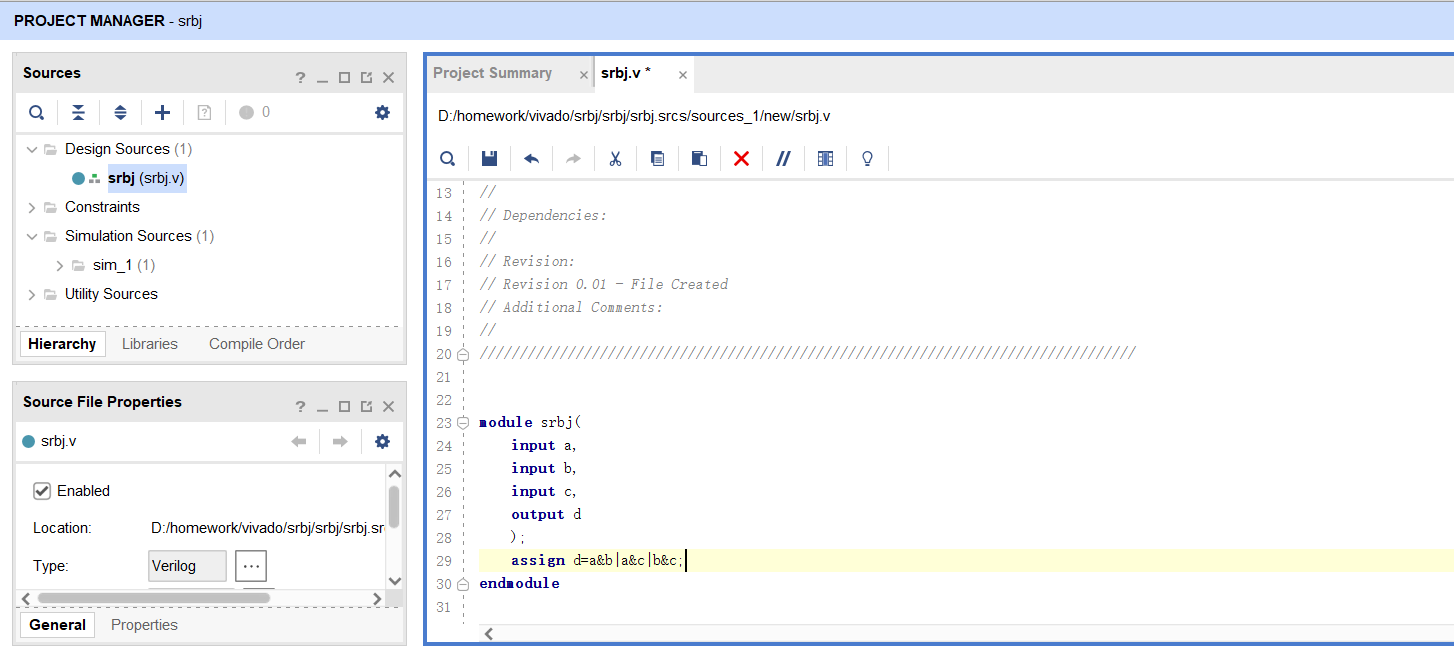Expand the Constraints folder
The image size is (1454, 649).
click(x=31, y=207)
